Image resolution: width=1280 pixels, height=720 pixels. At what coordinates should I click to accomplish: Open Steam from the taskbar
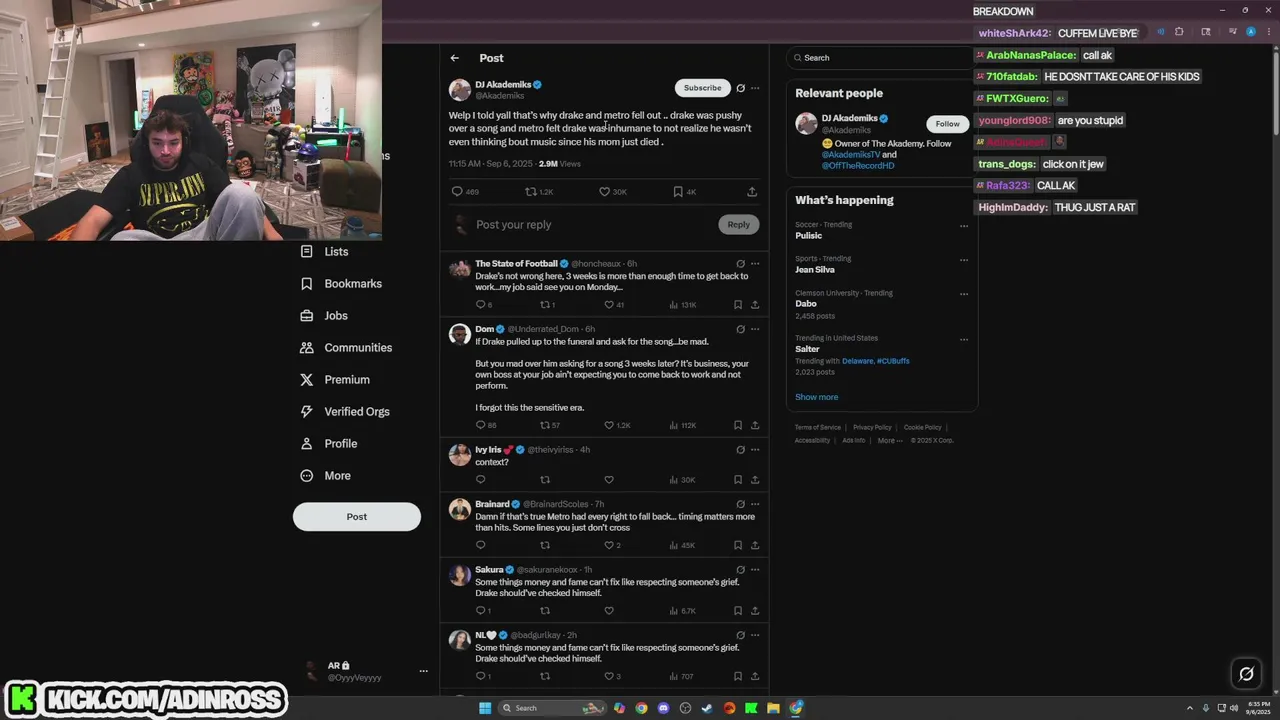[x=707, y=708]
